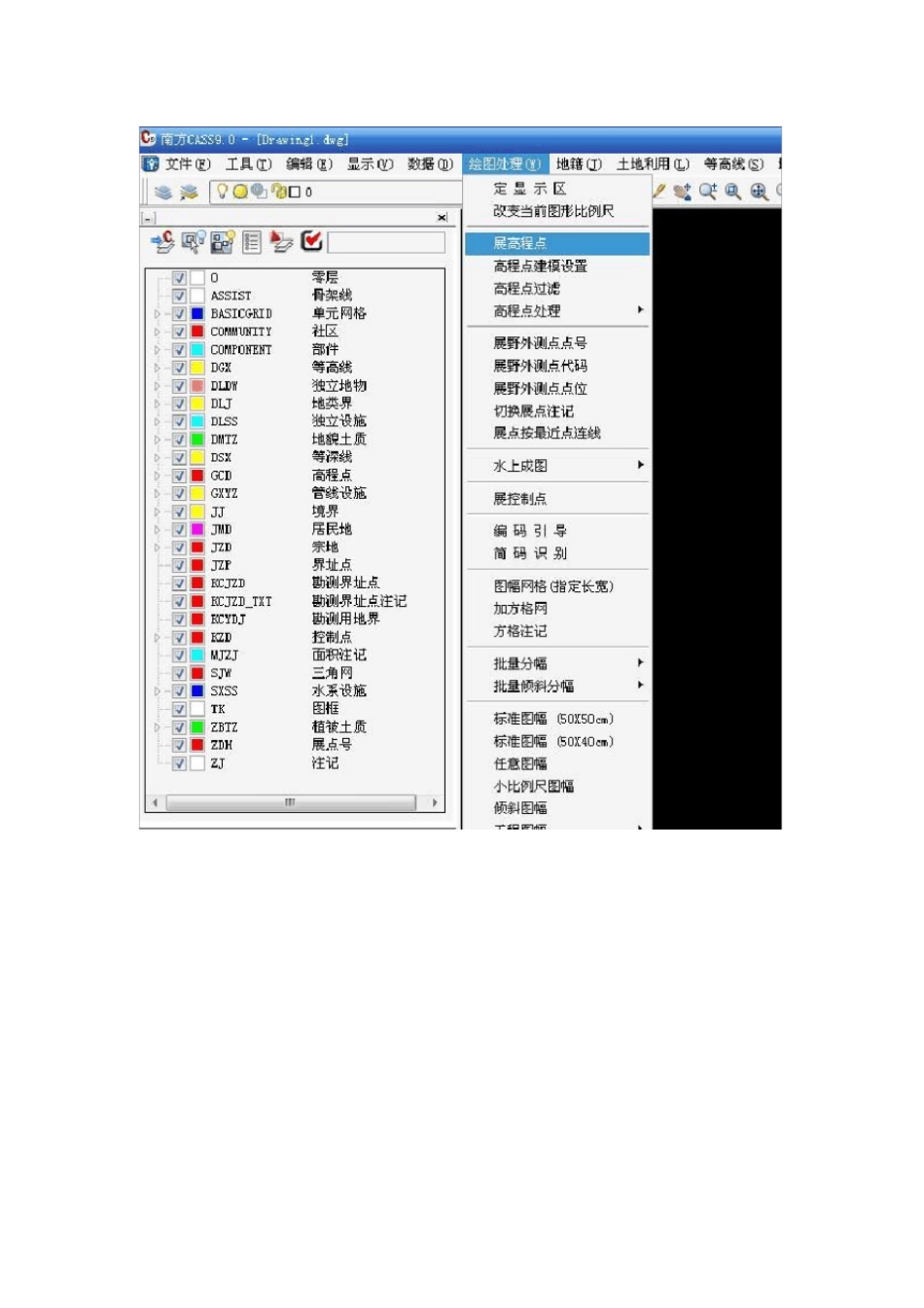Click the layer properties manager icon
The width and height of the screenshot is (924, 1308).
(163, 193)
